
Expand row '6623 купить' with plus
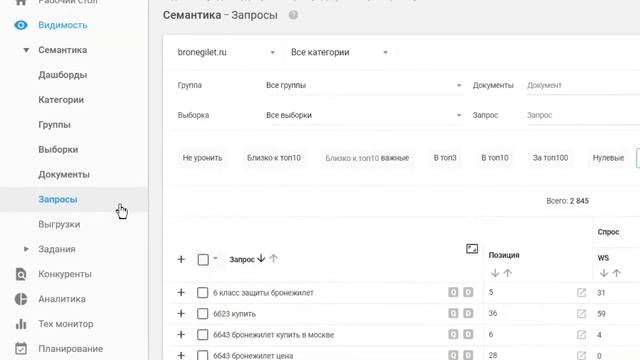(181, 313)
